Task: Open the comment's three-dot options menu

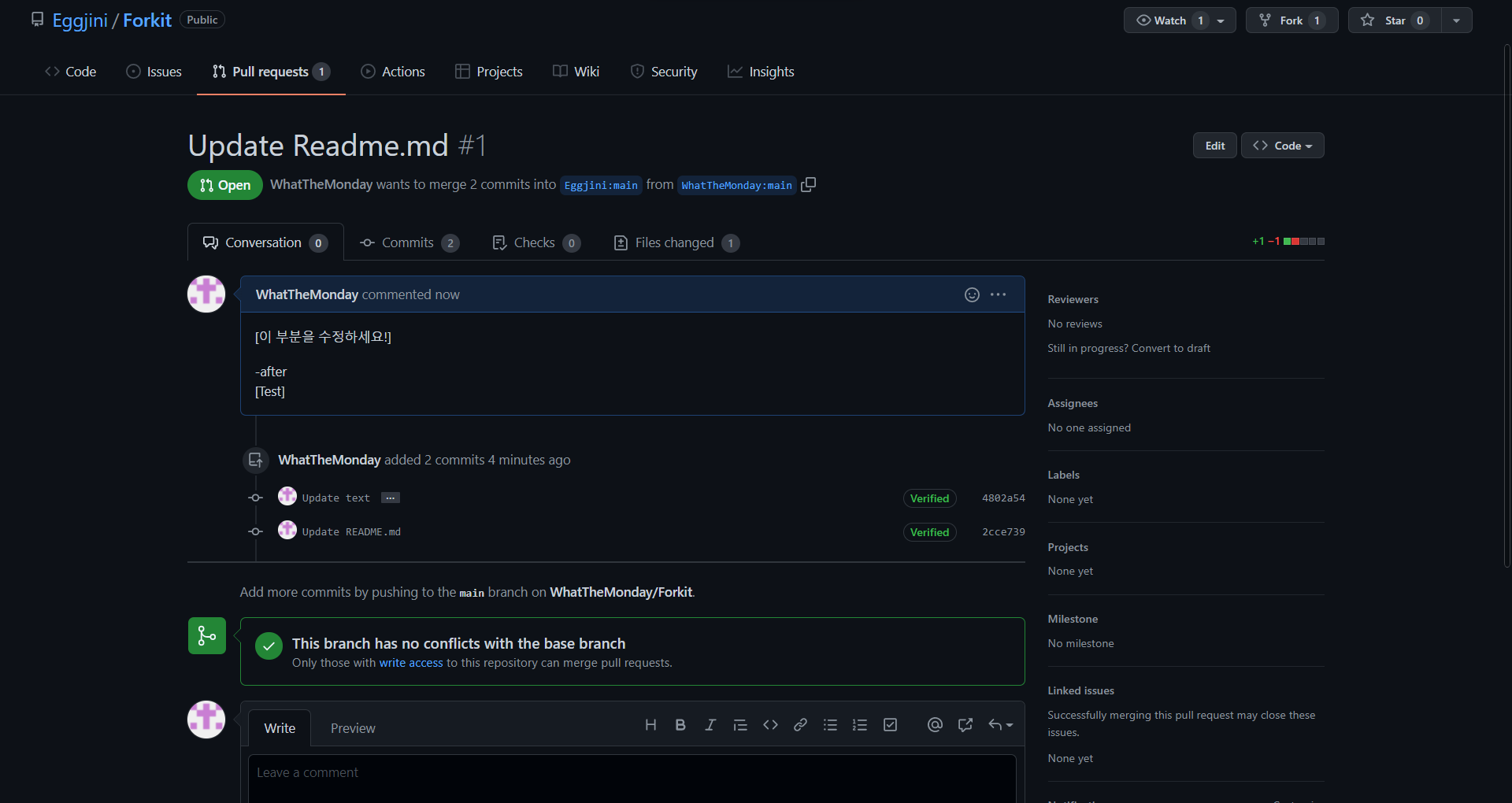Action: coord(999,294)
